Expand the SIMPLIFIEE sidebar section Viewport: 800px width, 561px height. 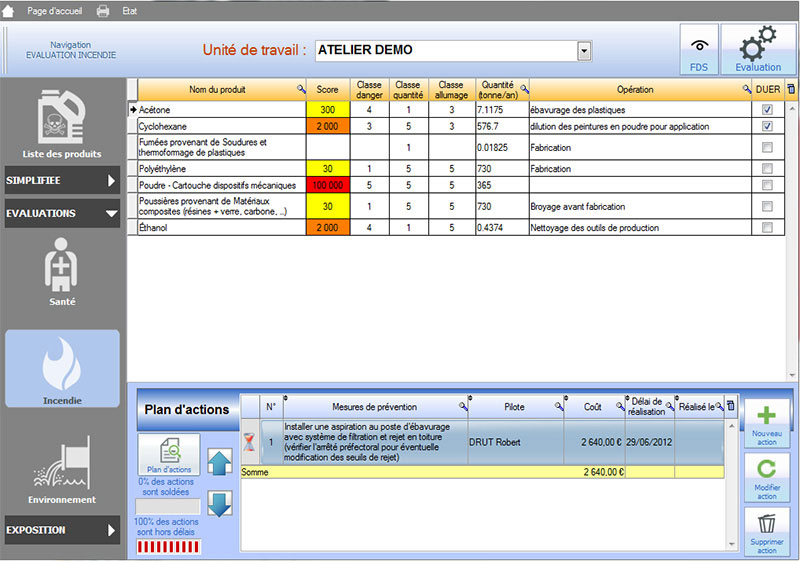(x=62, y=180)
